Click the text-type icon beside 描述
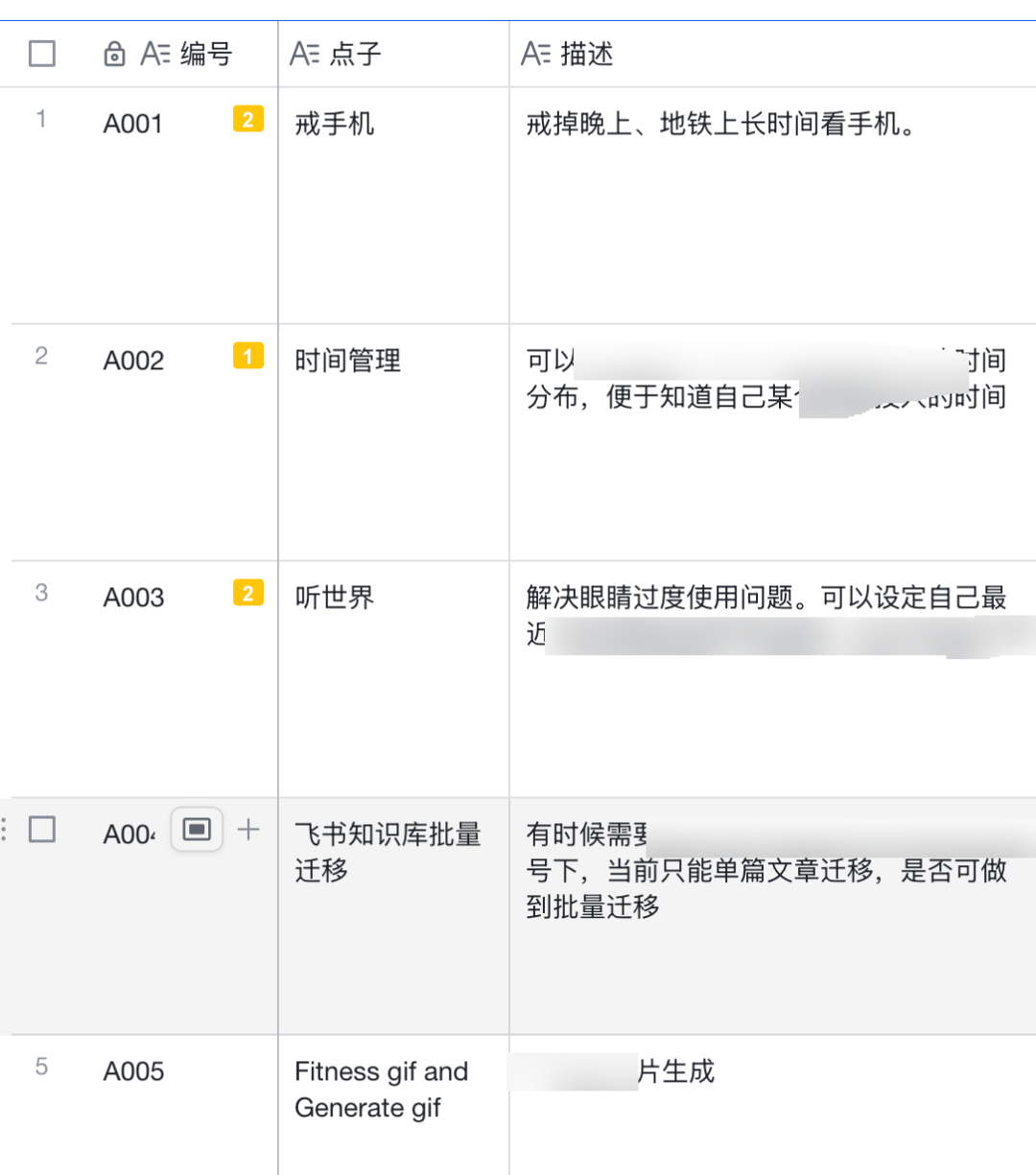This screenshot has width=1036, height=1175. pos(535,54)
